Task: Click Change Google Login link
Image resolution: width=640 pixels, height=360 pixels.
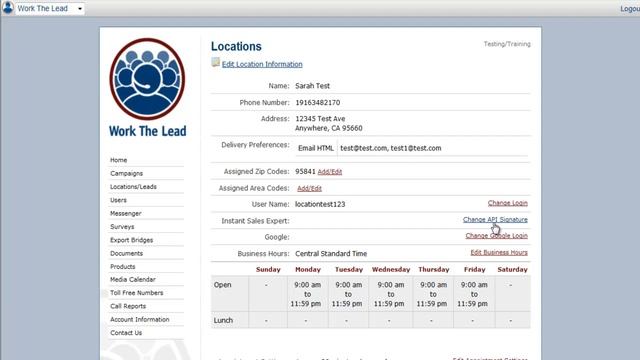Action: 497,236
